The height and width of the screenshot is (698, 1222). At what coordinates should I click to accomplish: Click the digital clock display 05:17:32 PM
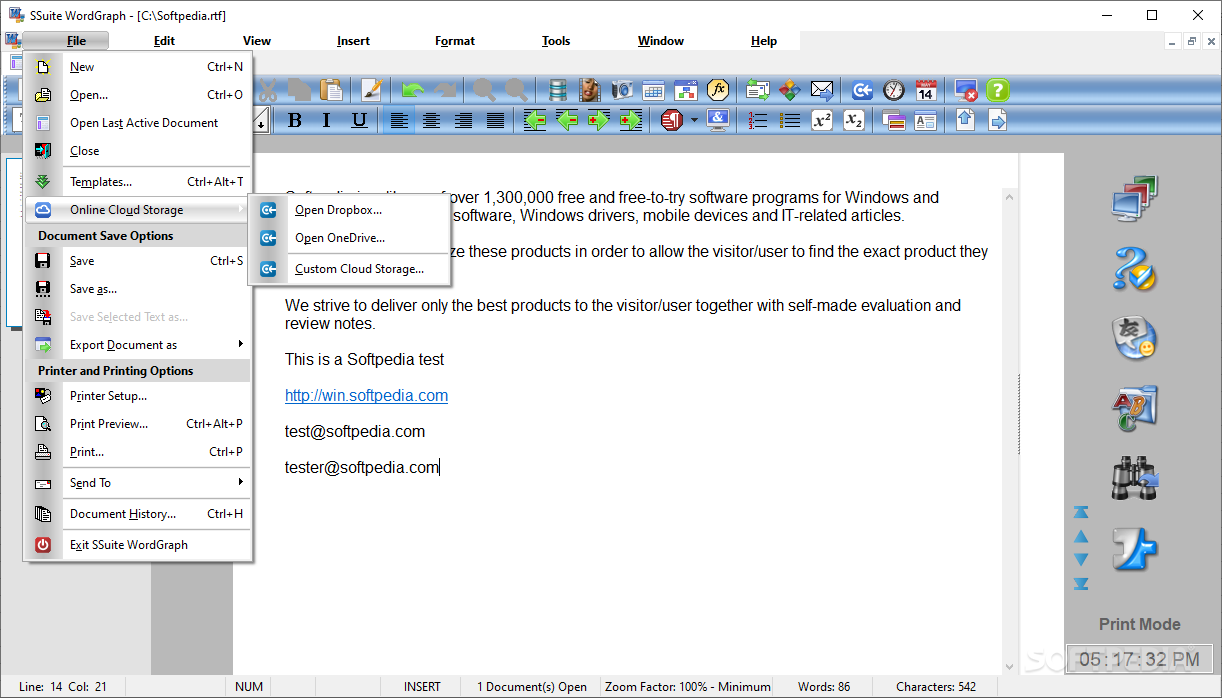1139,659
